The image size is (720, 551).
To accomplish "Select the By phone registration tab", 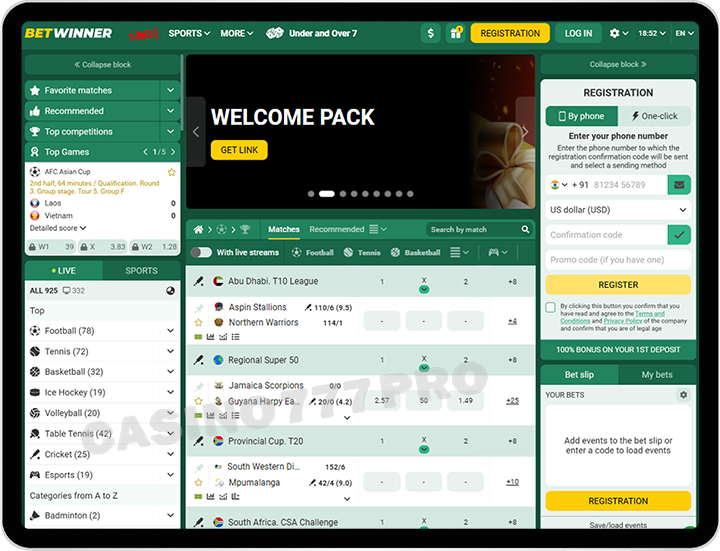I will click(581, 116).
